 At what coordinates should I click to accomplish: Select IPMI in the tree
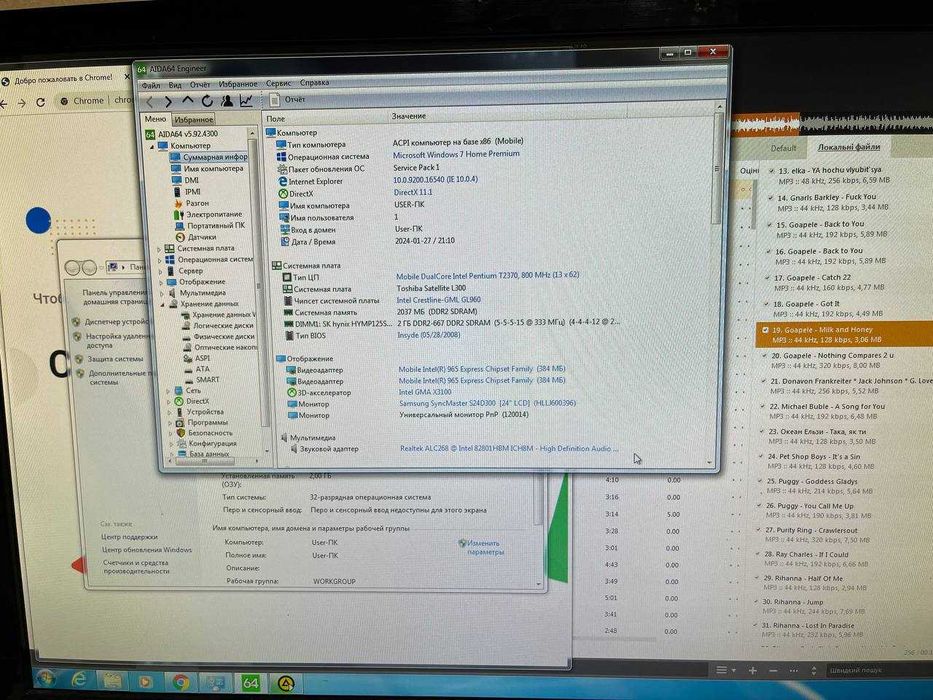pos(187,192)
